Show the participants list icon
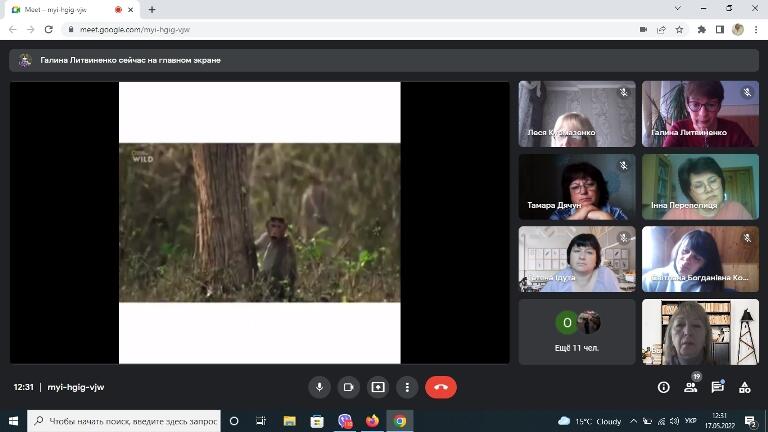 tap(691, 387)
